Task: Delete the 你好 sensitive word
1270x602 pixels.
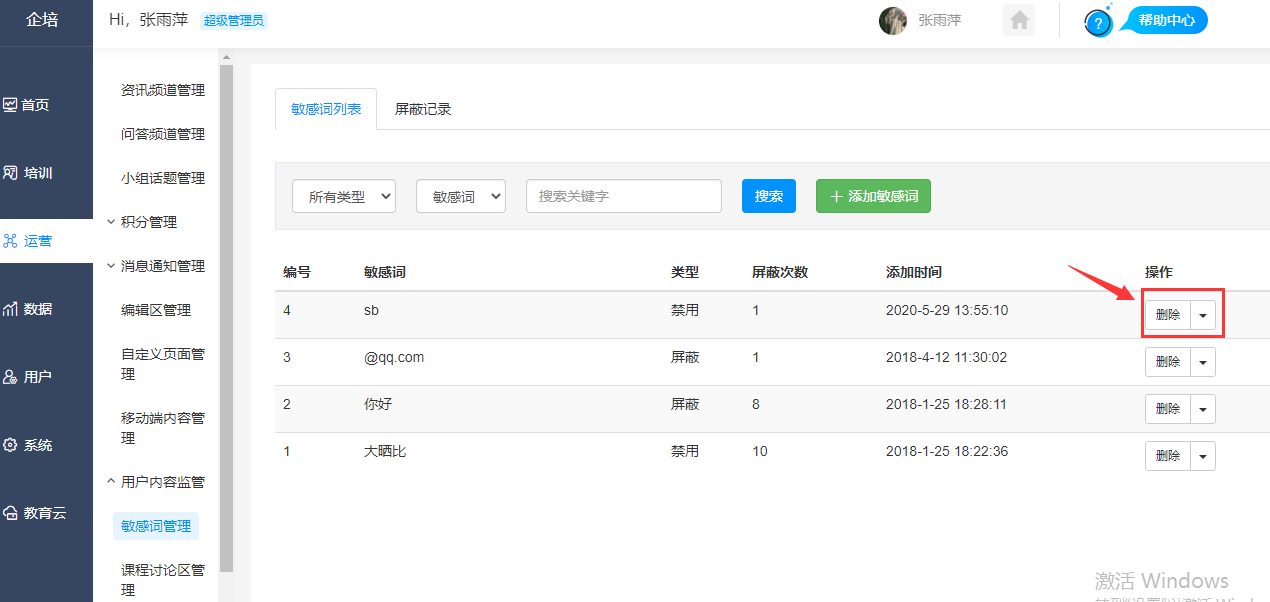Action: click(1168, 409)
